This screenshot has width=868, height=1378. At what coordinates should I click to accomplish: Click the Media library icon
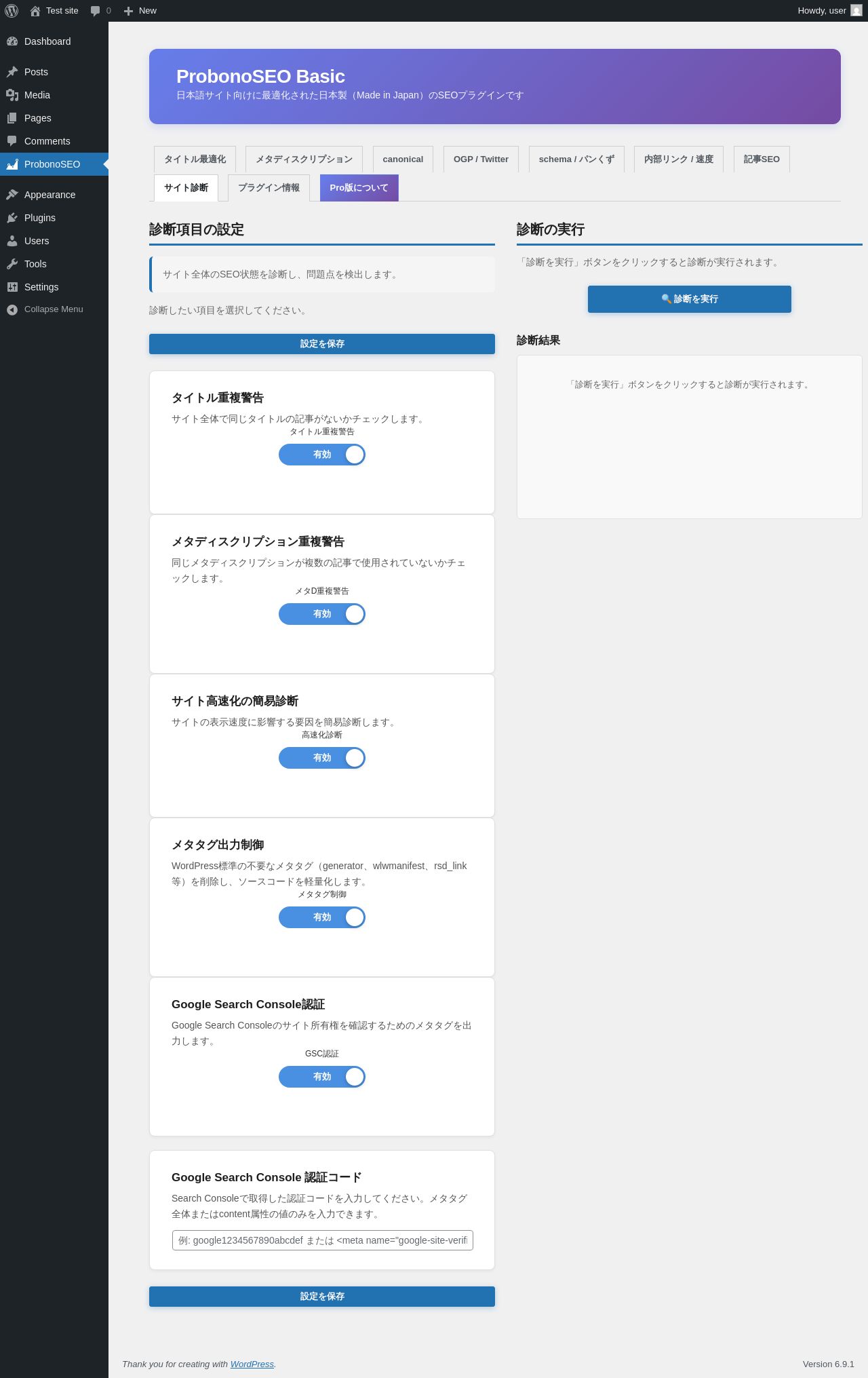point(12,95)
